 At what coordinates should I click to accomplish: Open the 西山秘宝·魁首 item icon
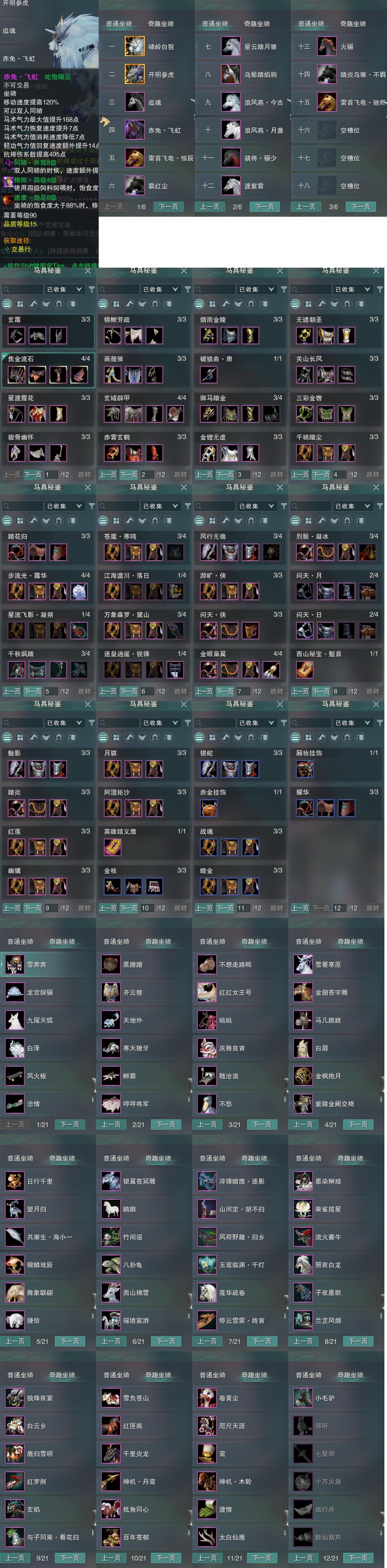pos(305,670)
